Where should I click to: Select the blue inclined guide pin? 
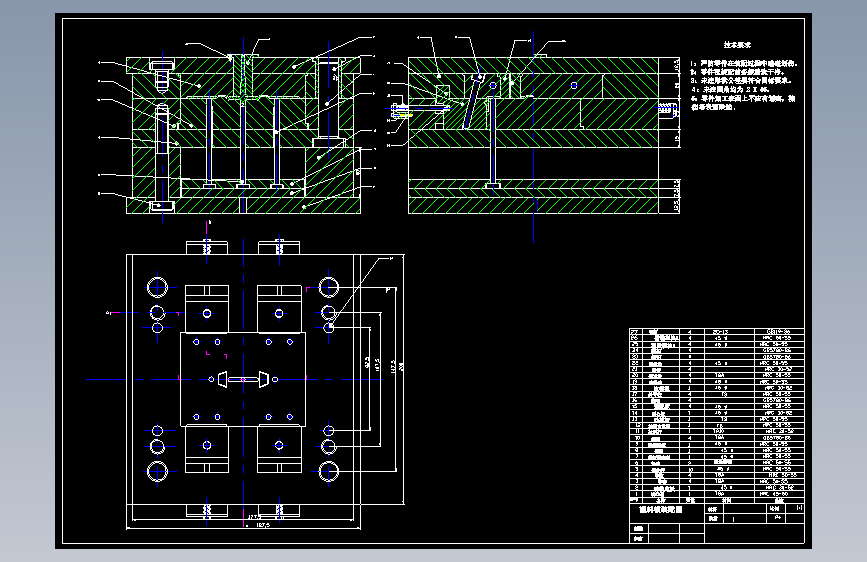click(471, 102)
